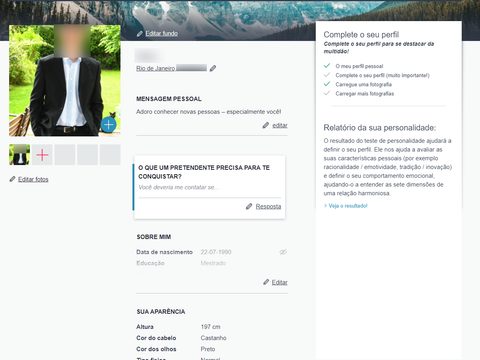Click the Complete o seu perfil heading

[361, 35]
